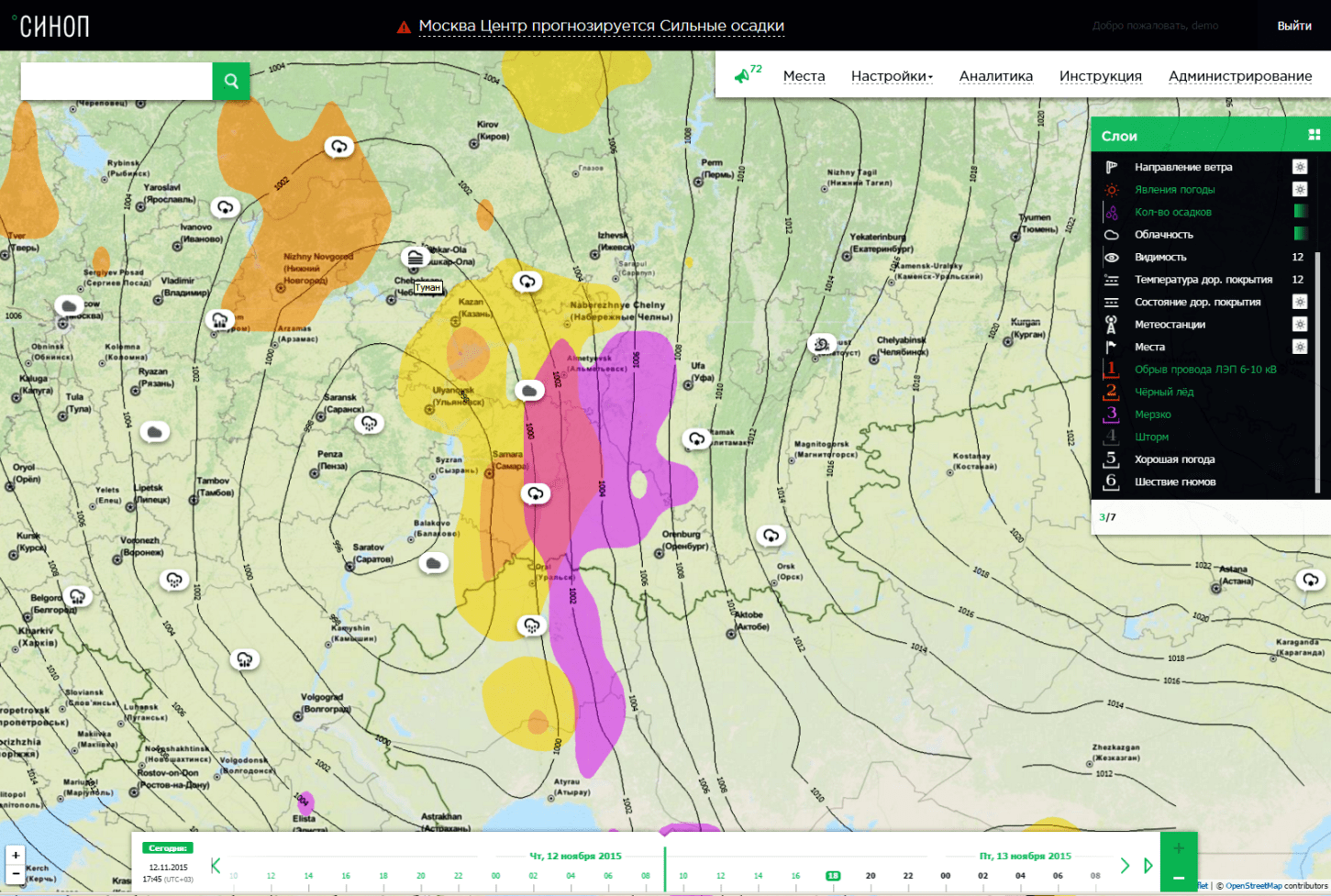The height and width of the screenshot is (896, 1331).
Task: Click the red number 1 scenario icon
Action: pos(1111,369)
